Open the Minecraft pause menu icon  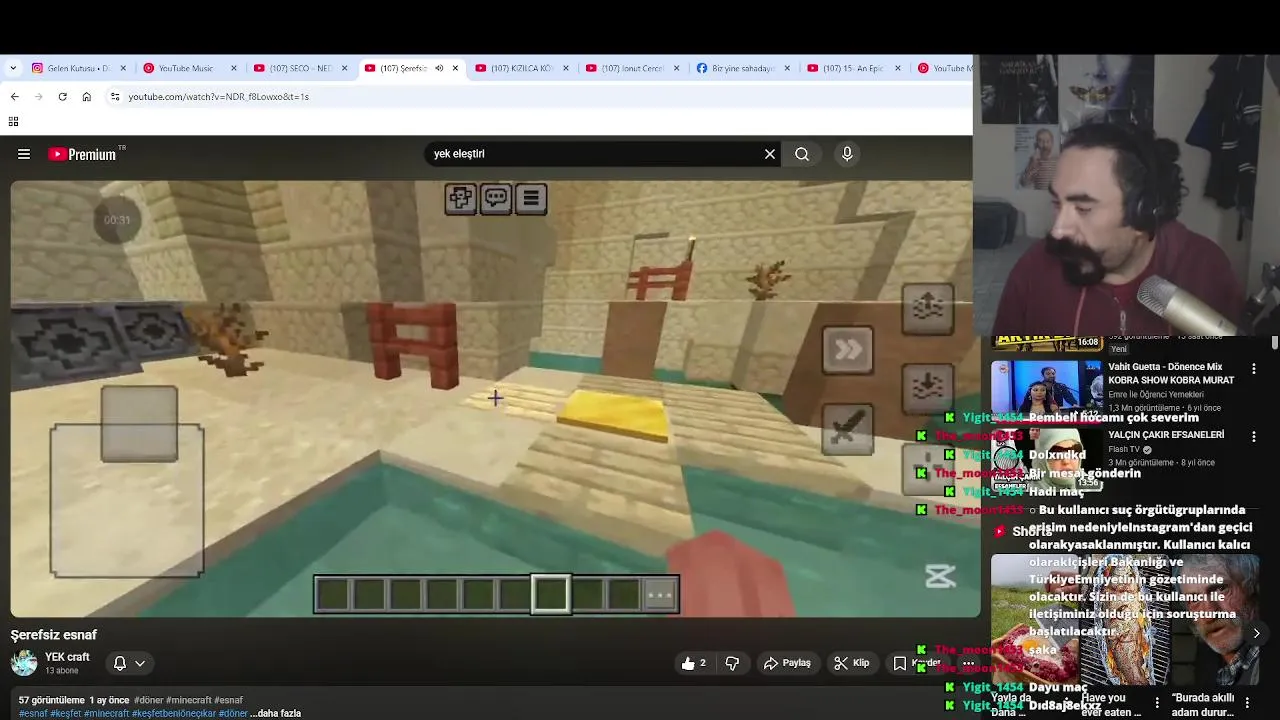(x=531, y=198)
